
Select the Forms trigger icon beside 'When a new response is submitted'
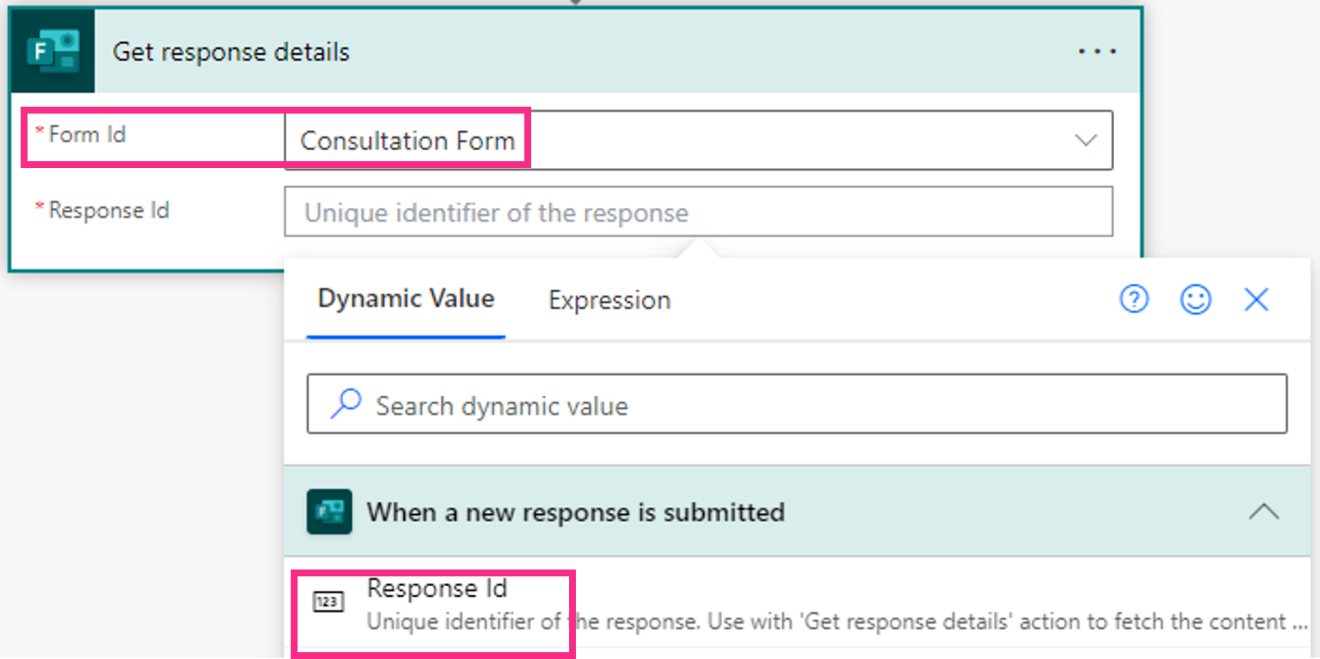pyautogui.click(x=329, y=511)
